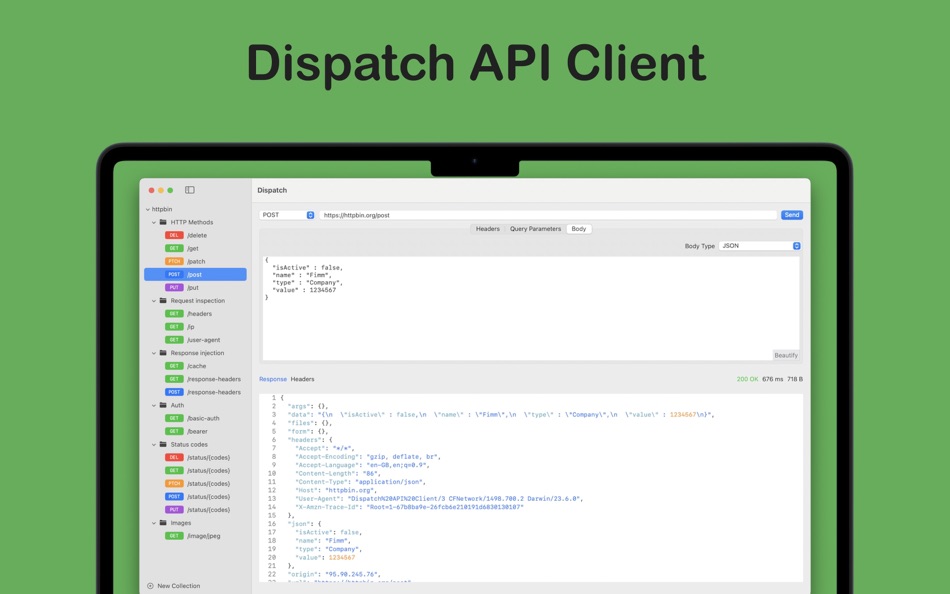Send the request
The height and width of the screenshot is (594, 950).
click(x=792, y=215)
